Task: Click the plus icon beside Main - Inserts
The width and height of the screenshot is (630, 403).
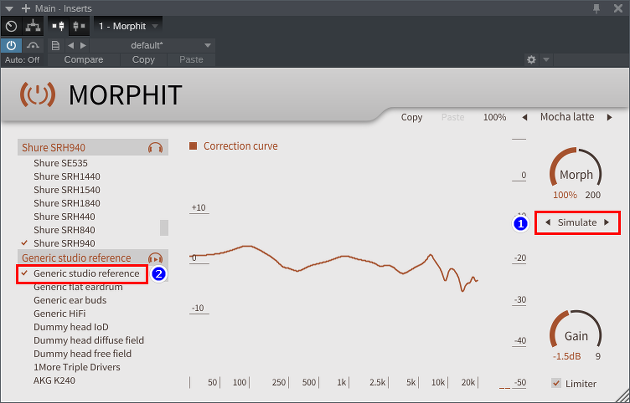Action: tap(26, 8)
